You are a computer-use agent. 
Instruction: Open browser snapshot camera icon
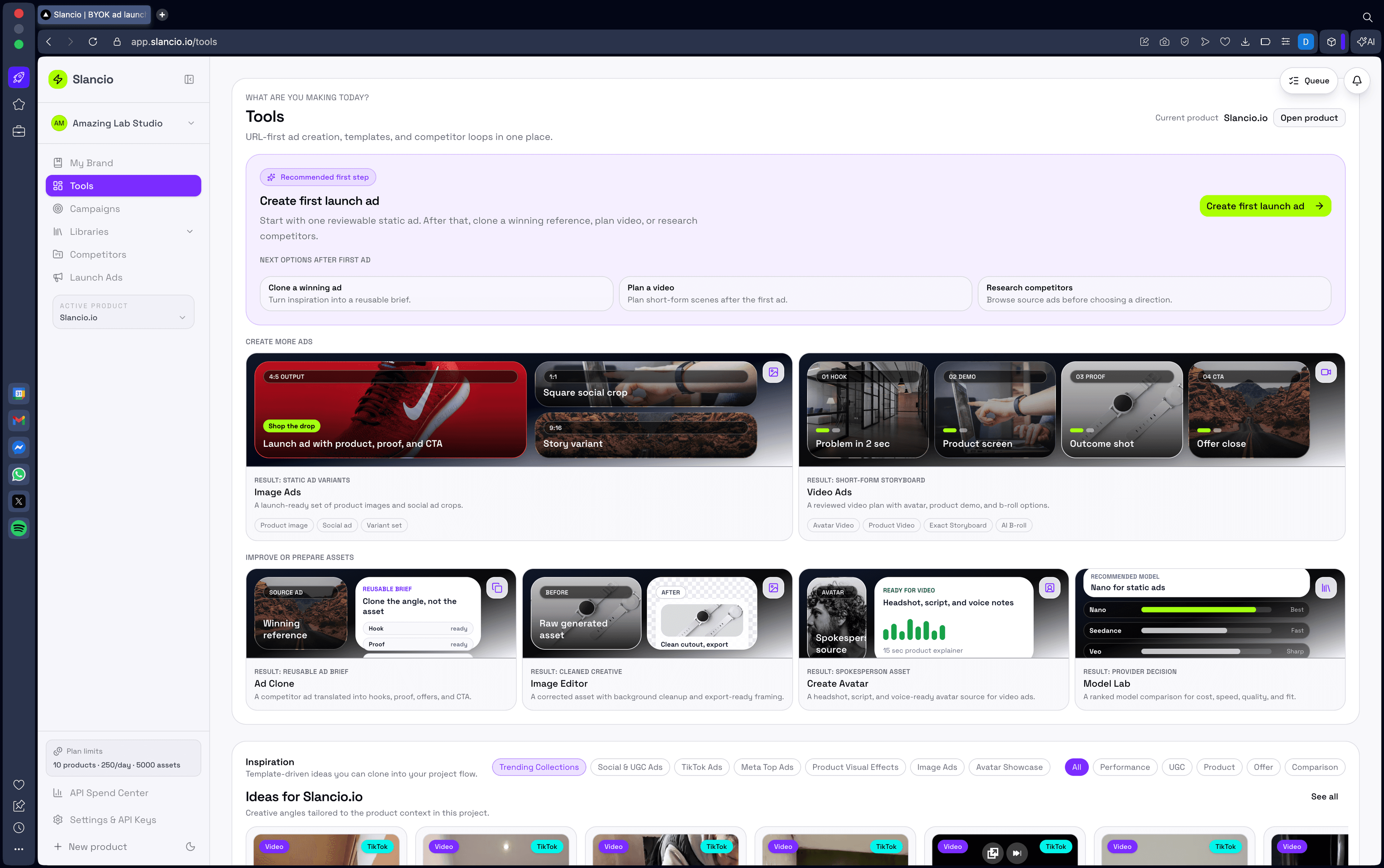pos(1164,41)
